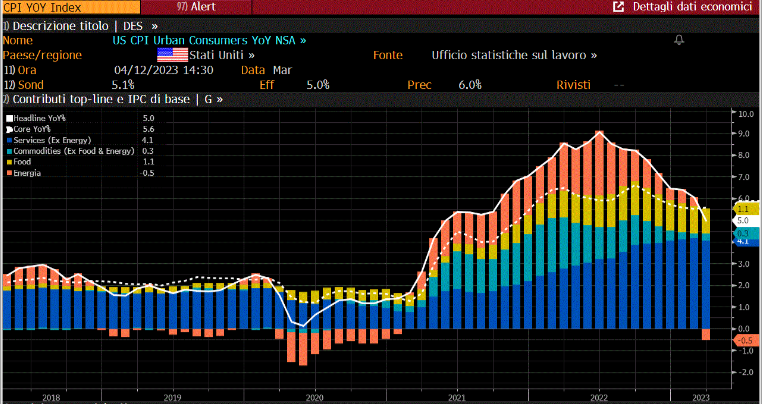Toggle the Services (Ex Energy) legend series
The image size is (762, 404).
click(50, 140)
